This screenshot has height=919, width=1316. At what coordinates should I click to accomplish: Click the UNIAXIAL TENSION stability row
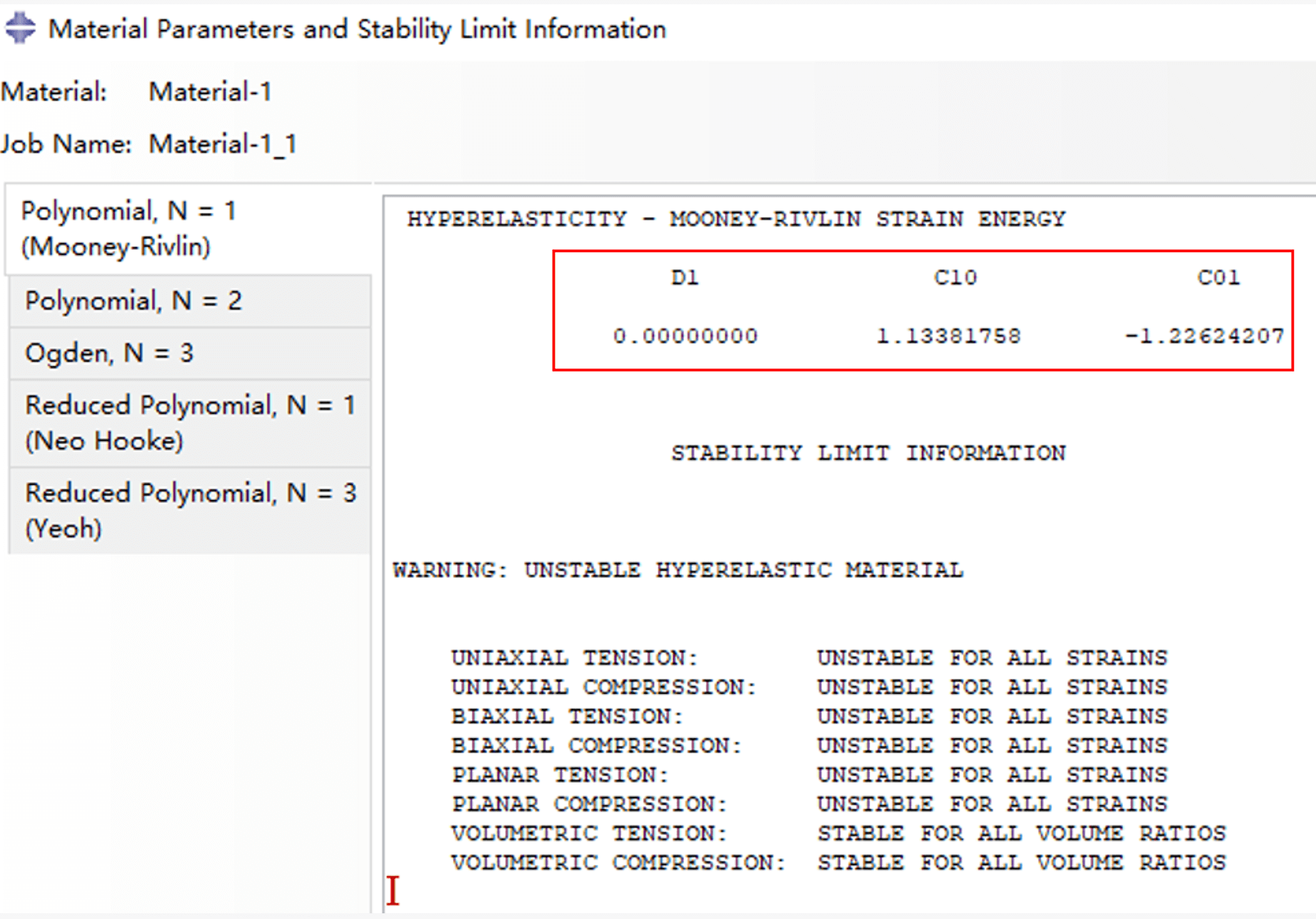point(808,658)
